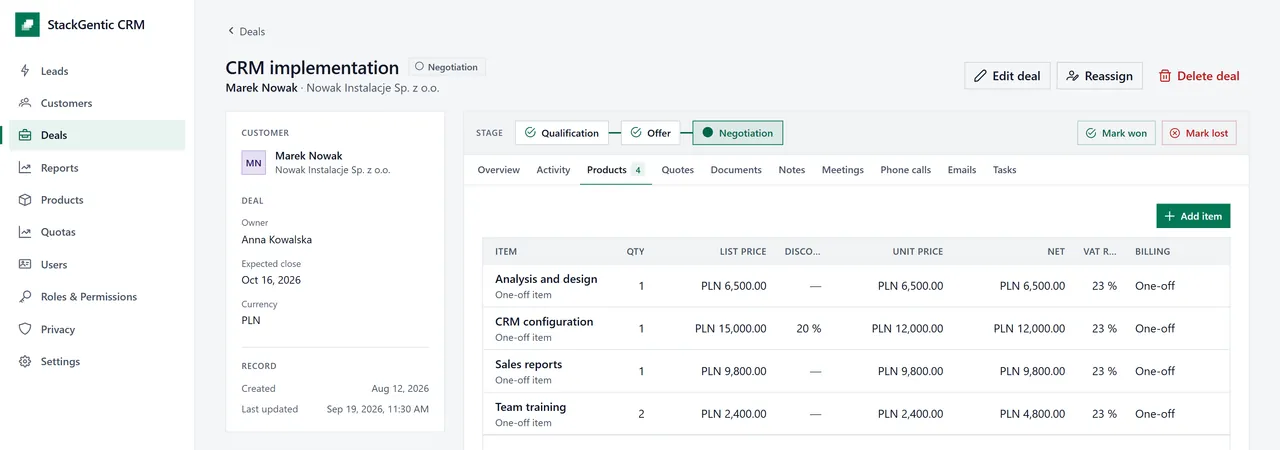Open Settings in the sidebar
The height and width of the screenshot is (450, 1280).
tap(97, 362)
